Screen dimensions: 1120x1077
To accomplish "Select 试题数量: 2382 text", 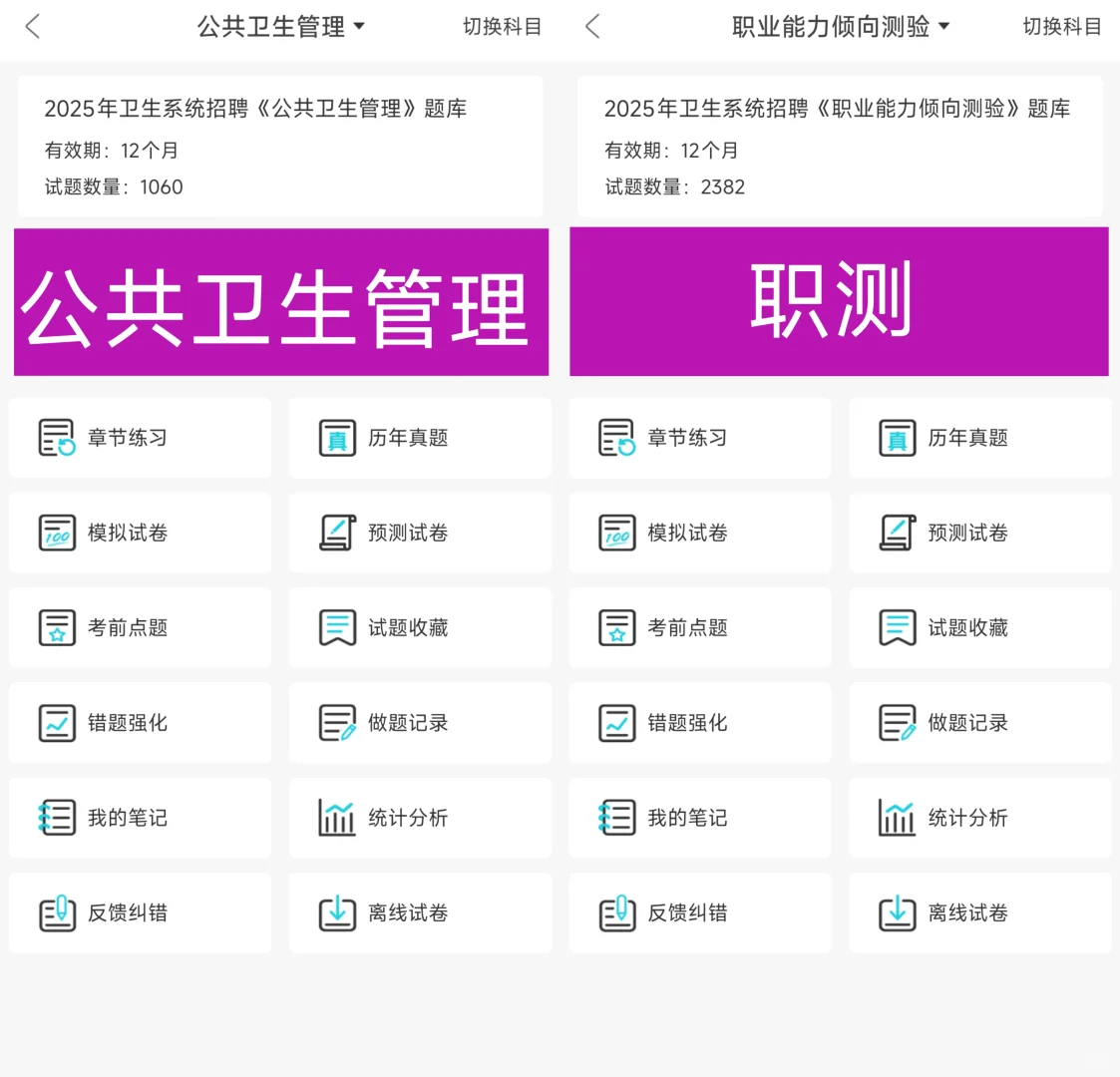I will [x=674, y=187].
